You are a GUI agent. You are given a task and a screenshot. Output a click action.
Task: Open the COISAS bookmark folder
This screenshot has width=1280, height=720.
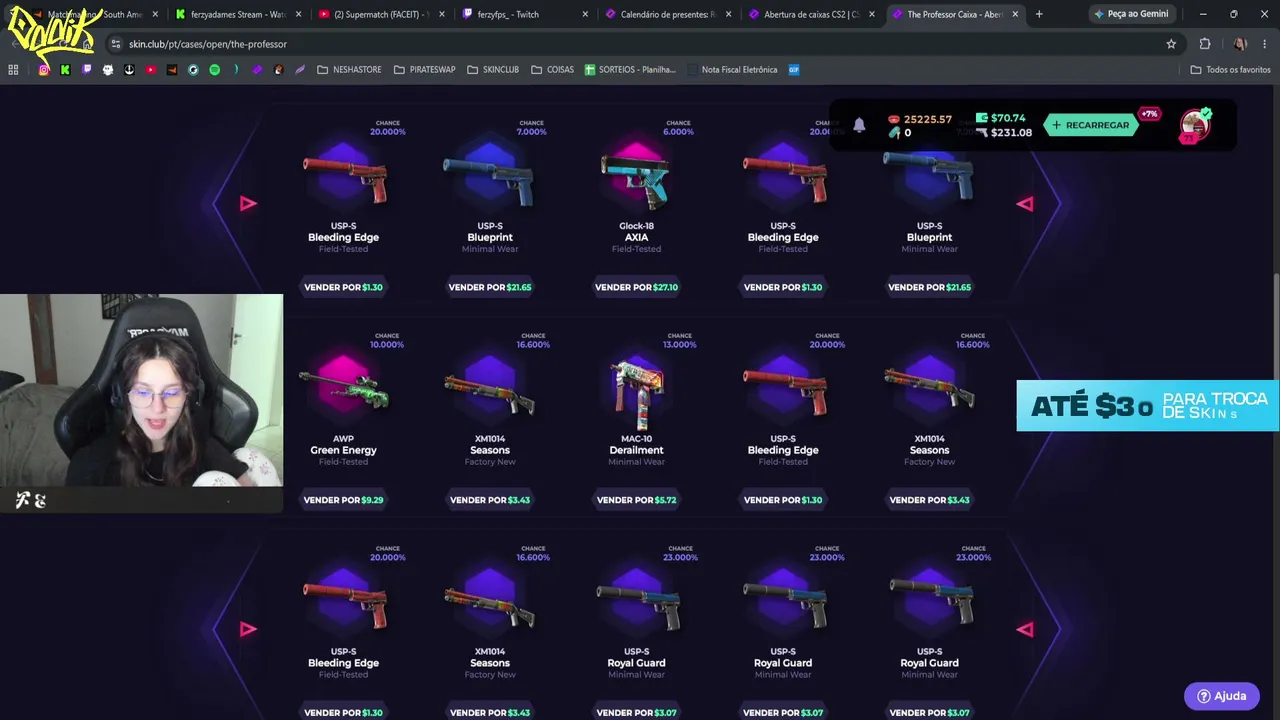pyautogui.click(x=552, y=70)
